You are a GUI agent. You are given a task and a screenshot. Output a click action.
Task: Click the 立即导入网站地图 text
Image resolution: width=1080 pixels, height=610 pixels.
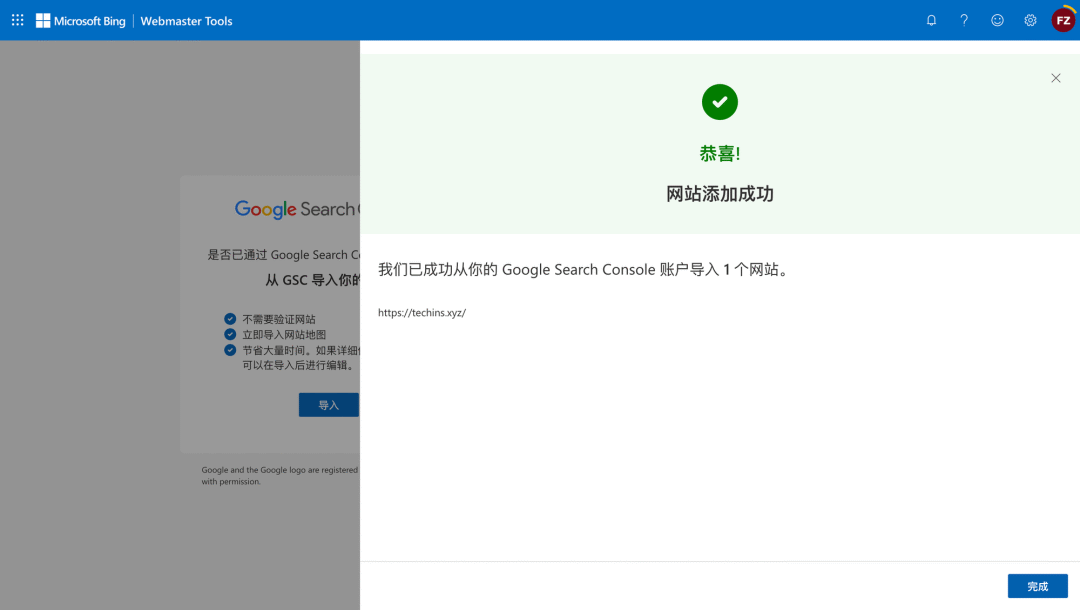pos(284,335)
